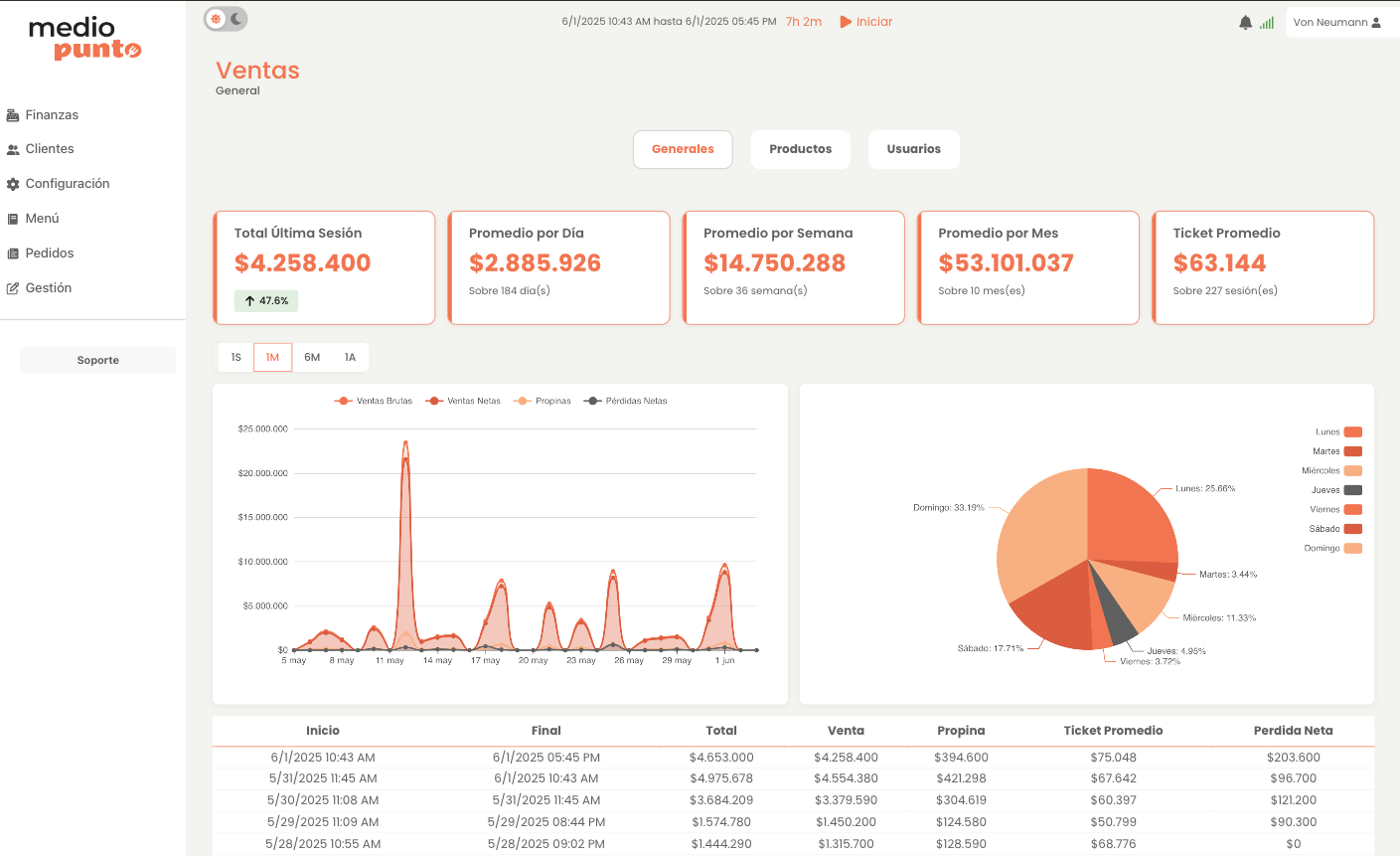Screen dimensions: 1400x856
Task: Click the Total Última Sesión card
Action: (x=325, y=267)
